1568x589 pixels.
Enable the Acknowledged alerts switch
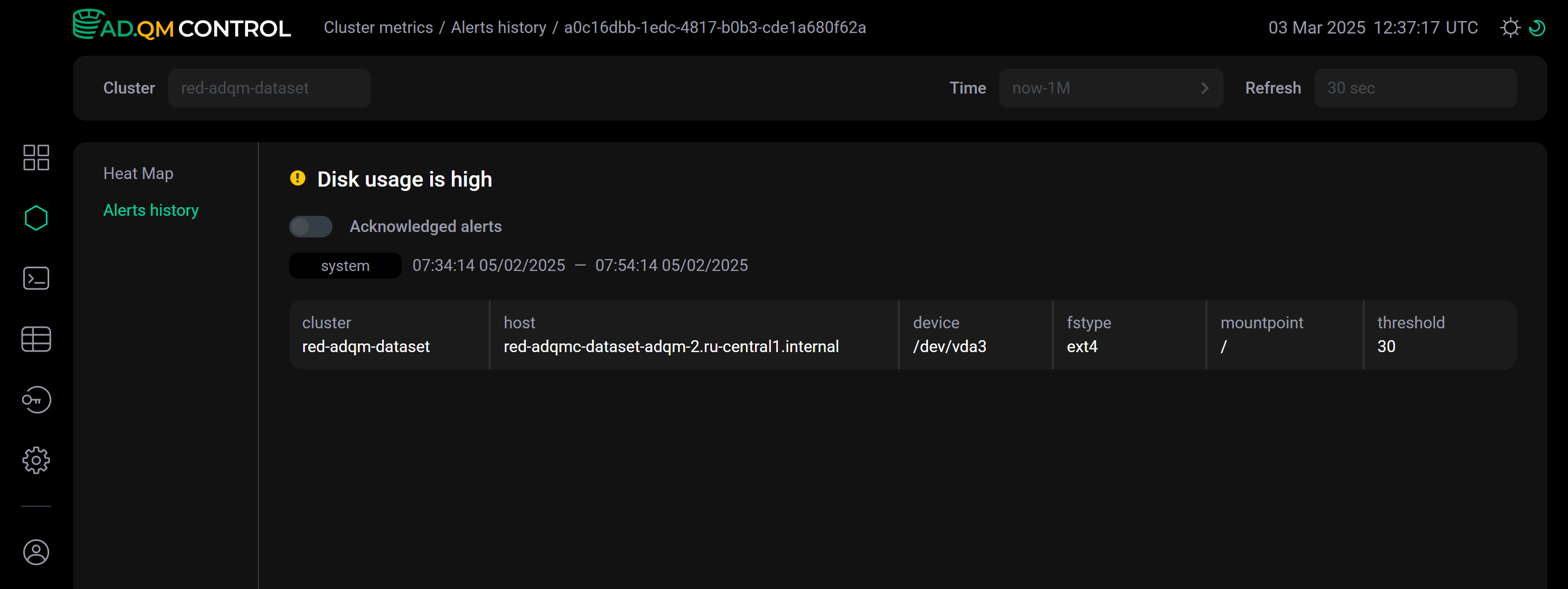pyautogui.click(x=310, y=226)
